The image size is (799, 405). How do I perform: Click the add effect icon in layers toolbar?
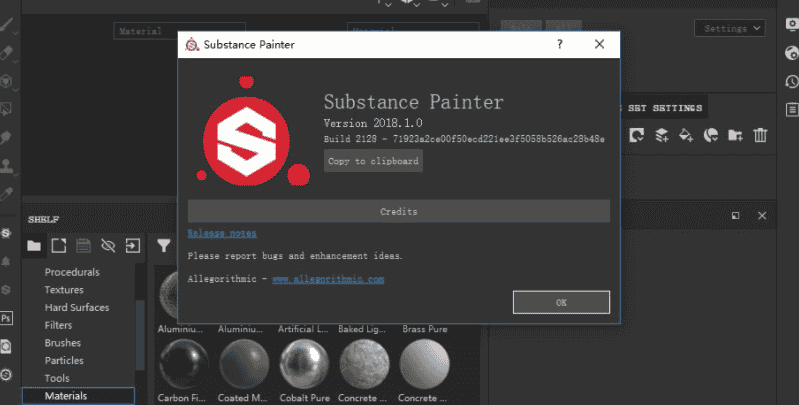(636, 135)
